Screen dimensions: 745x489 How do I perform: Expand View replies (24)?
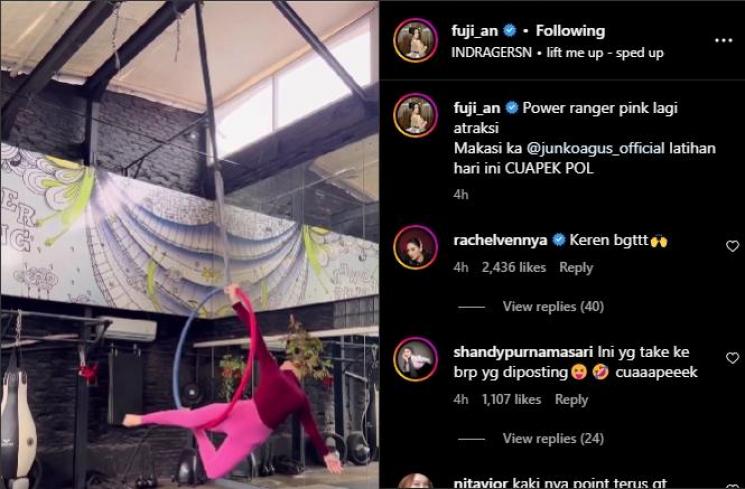tap(553, 438)
